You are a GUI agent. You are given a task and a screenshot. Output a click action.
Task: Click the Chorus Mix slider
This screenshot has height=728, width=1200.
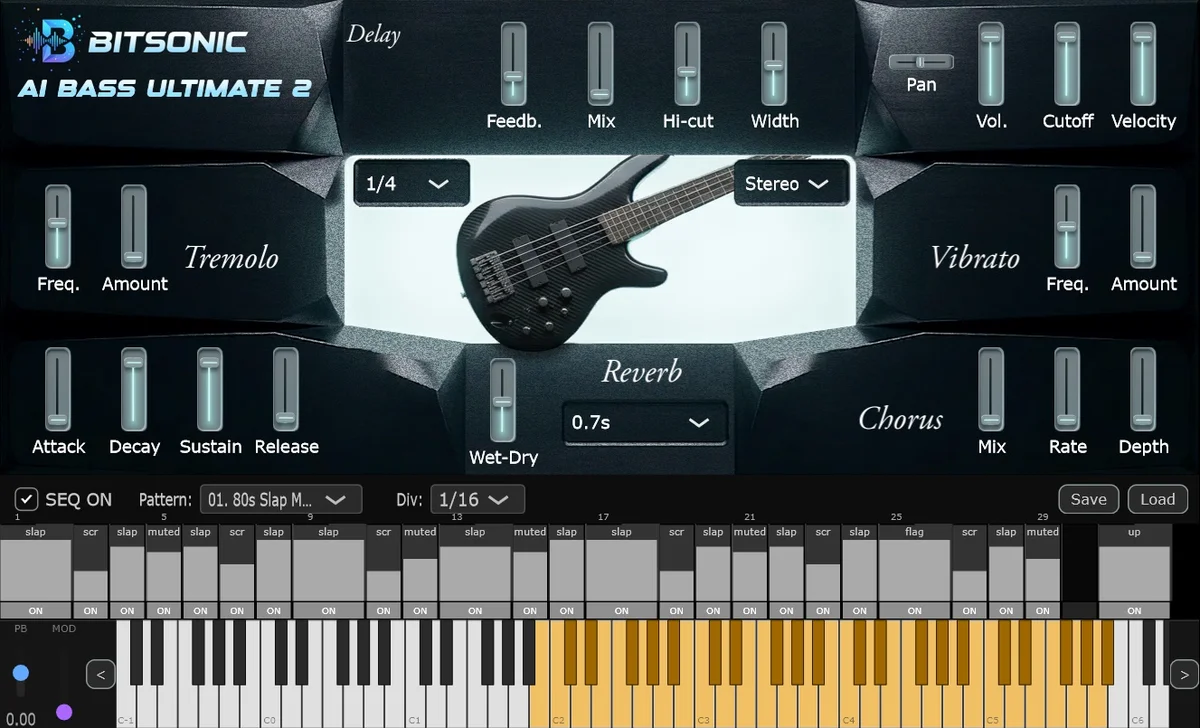(x=991, y=390)
